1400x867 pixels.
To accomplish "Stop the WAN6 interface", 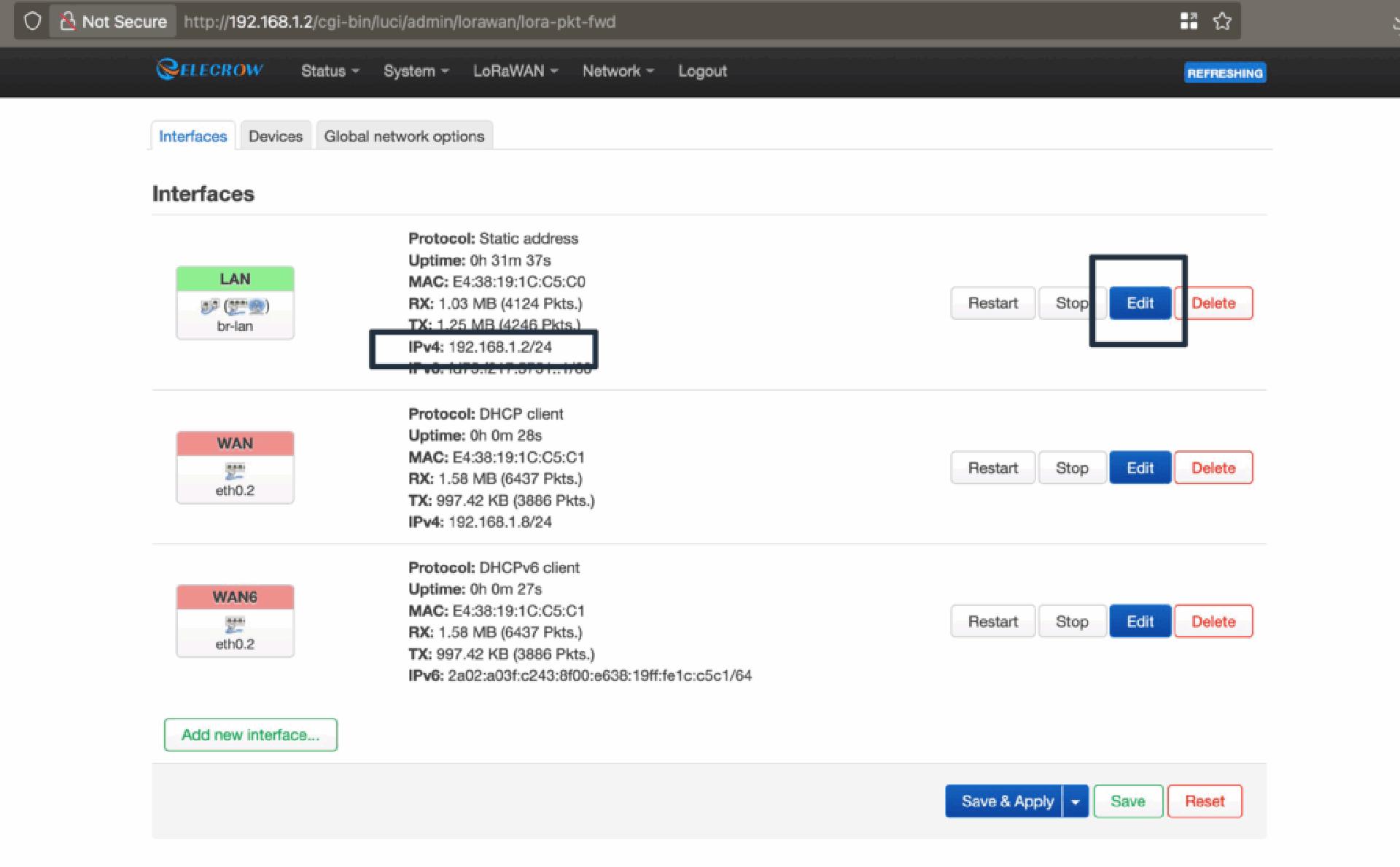I will click(1072, 622).
